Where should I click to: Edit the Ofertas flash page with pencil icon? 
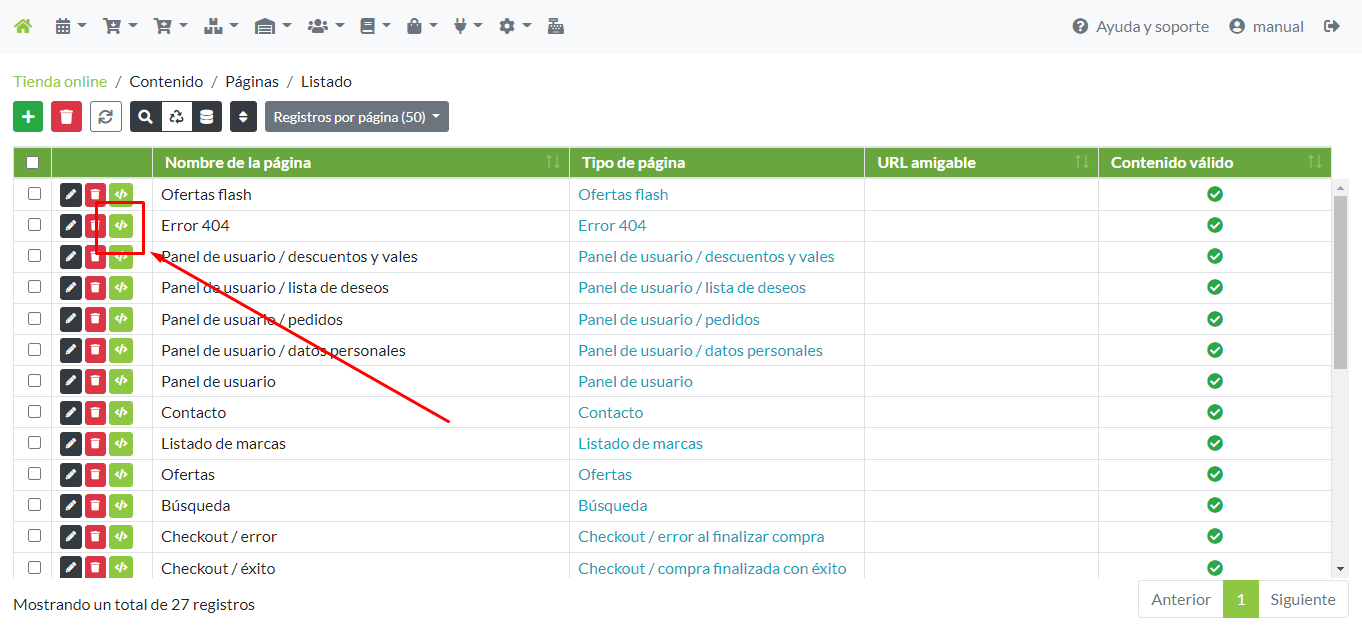pos(71,195)
